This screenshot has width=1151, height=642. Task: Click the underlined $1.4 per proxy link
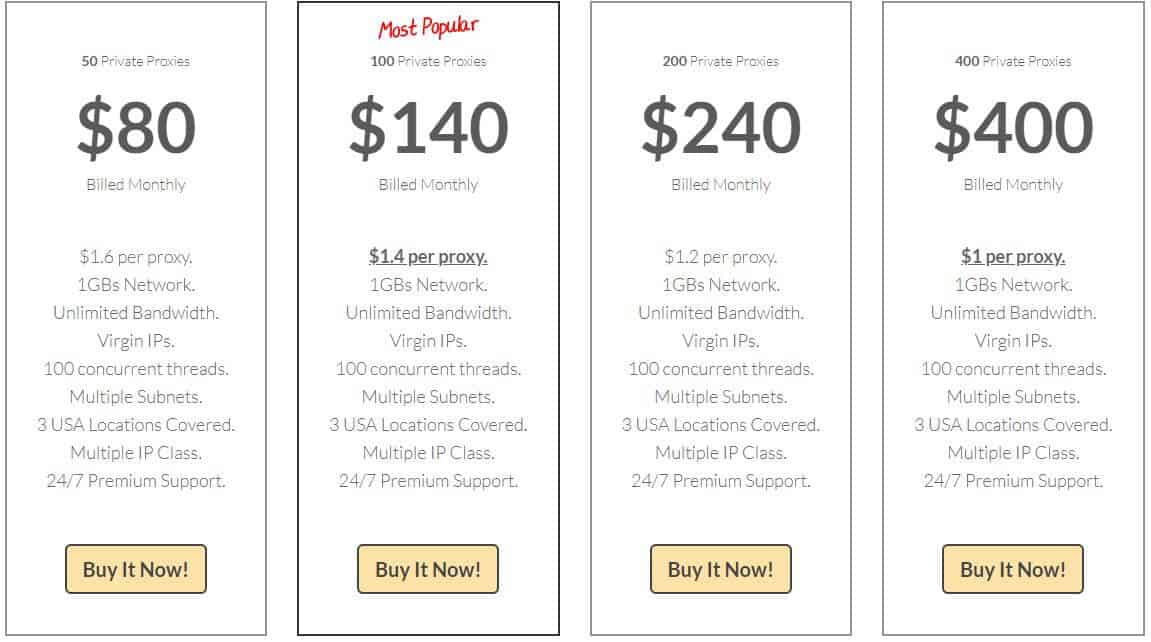[428, 257]
